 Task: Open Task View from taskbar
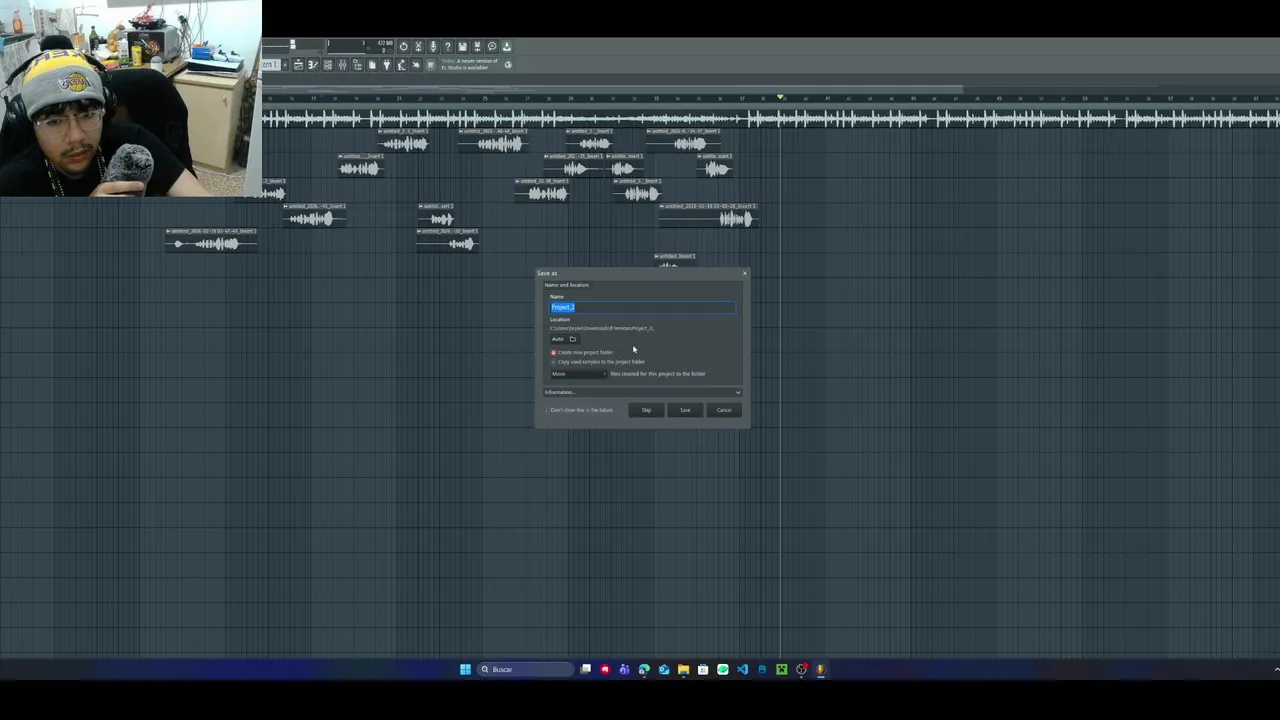(585, 669)
